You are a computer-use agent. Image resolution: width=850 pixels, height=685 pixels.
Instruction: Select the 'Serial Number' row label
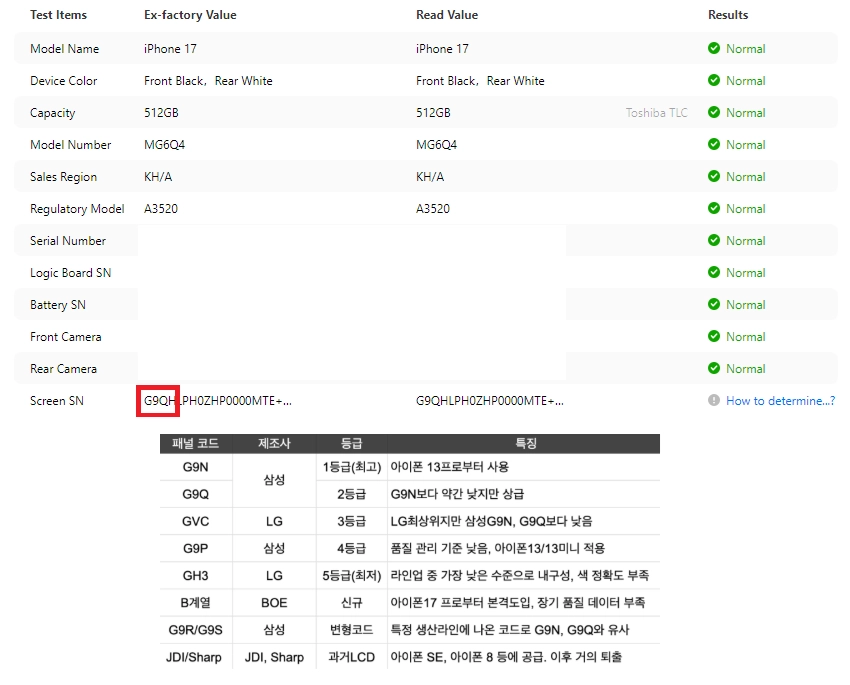tap(68, 241)
